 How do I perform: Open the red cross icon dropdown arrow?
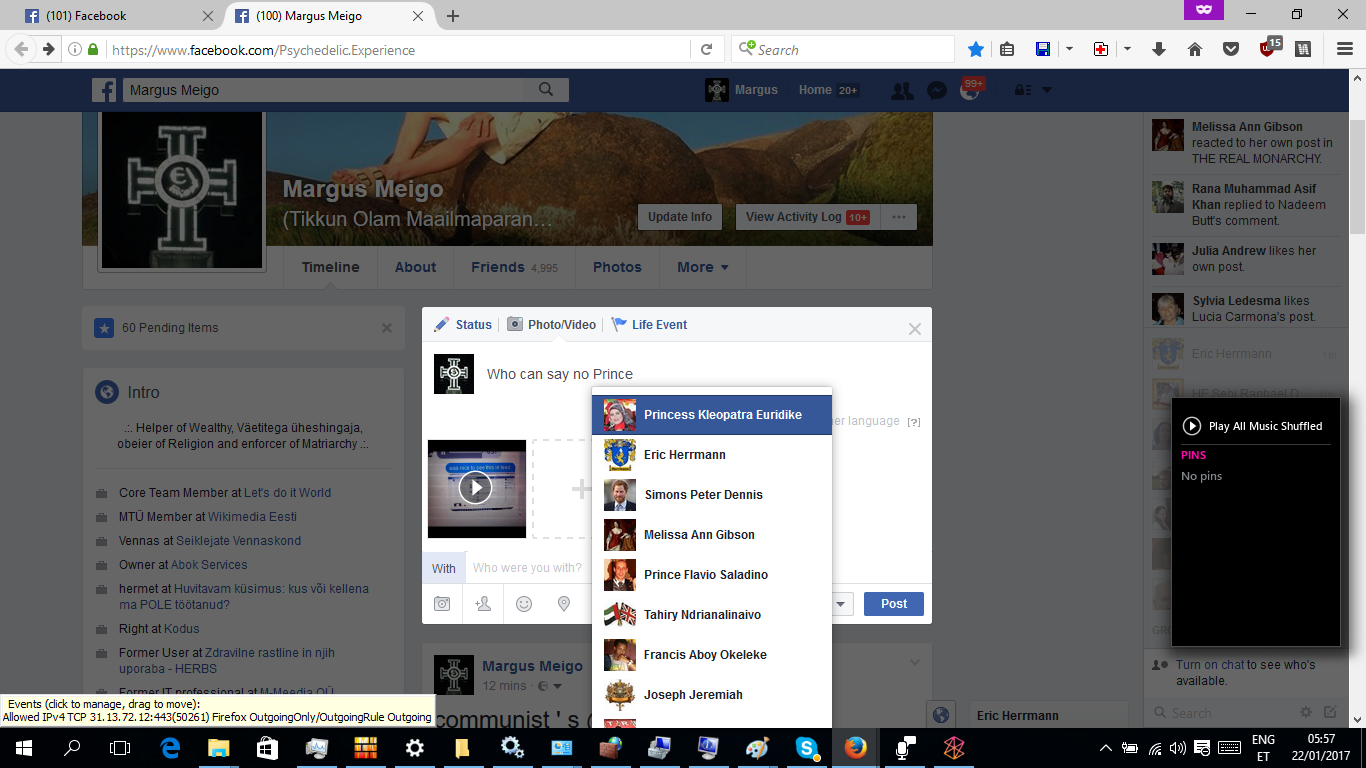pyautogui.click(x=1127, y=49)
